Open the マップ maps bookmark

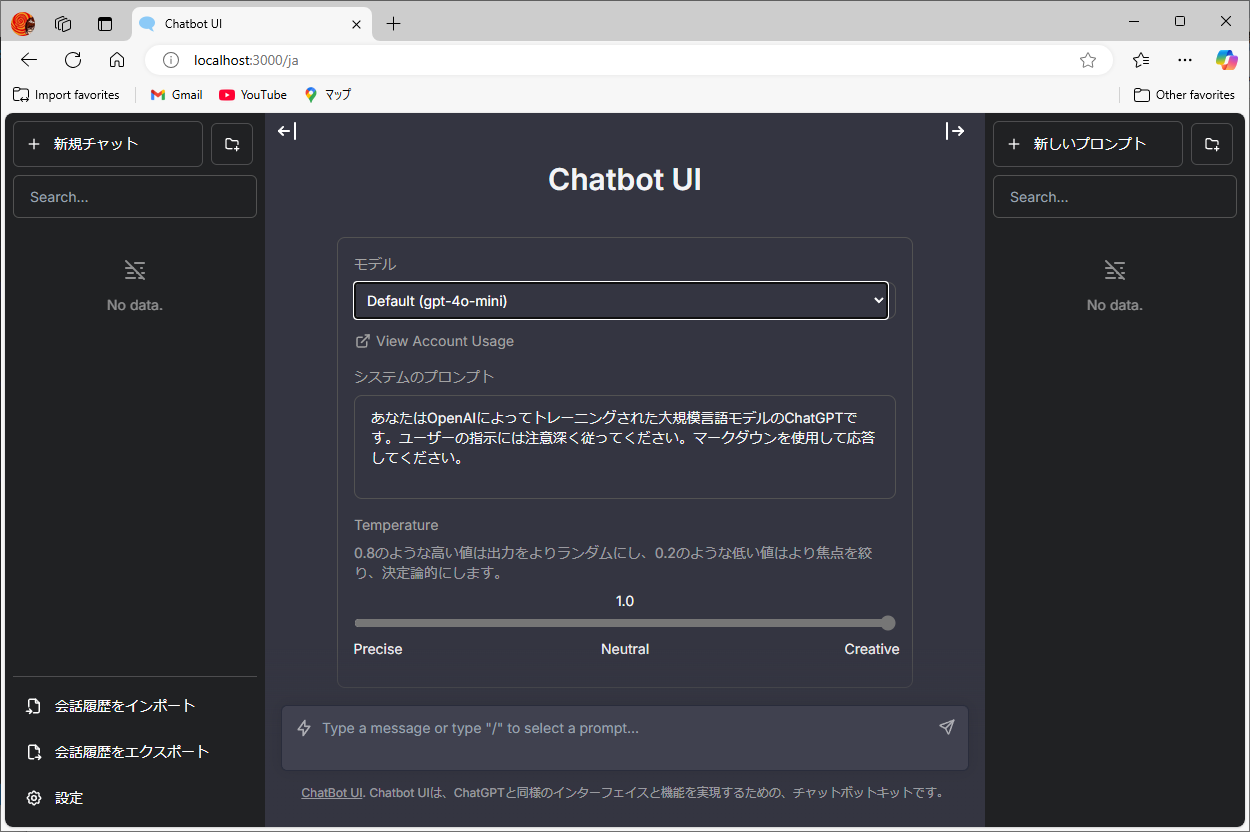[x=328, y=95]
